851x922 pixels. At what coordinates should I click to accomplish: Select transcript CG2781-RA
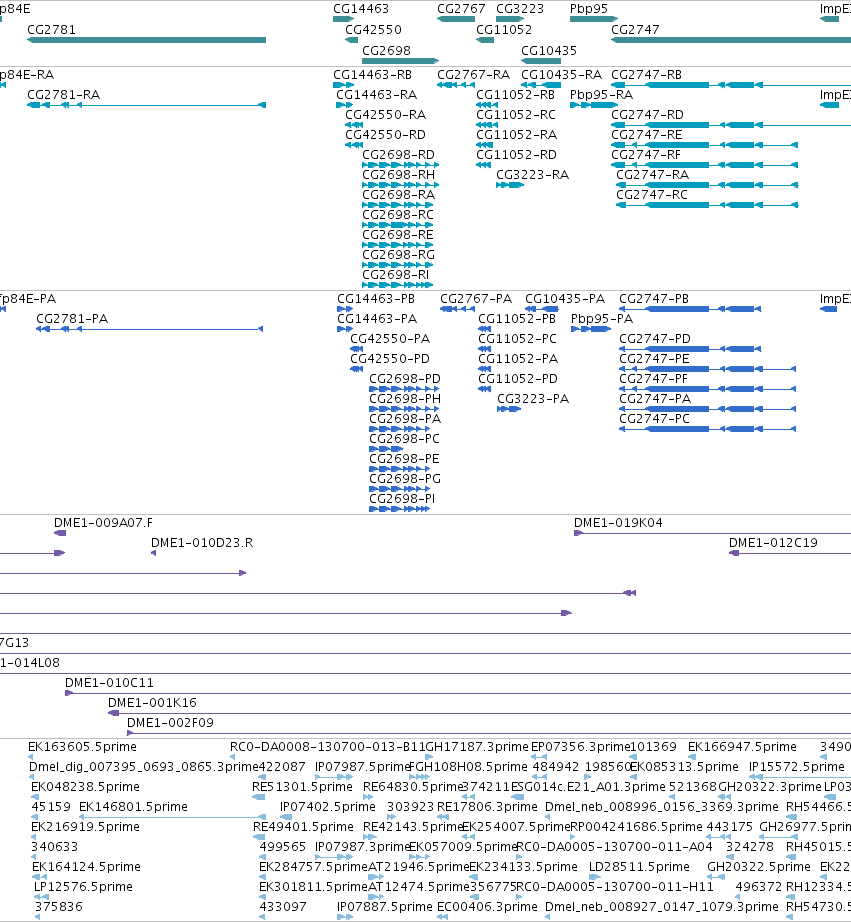(64, 95)
